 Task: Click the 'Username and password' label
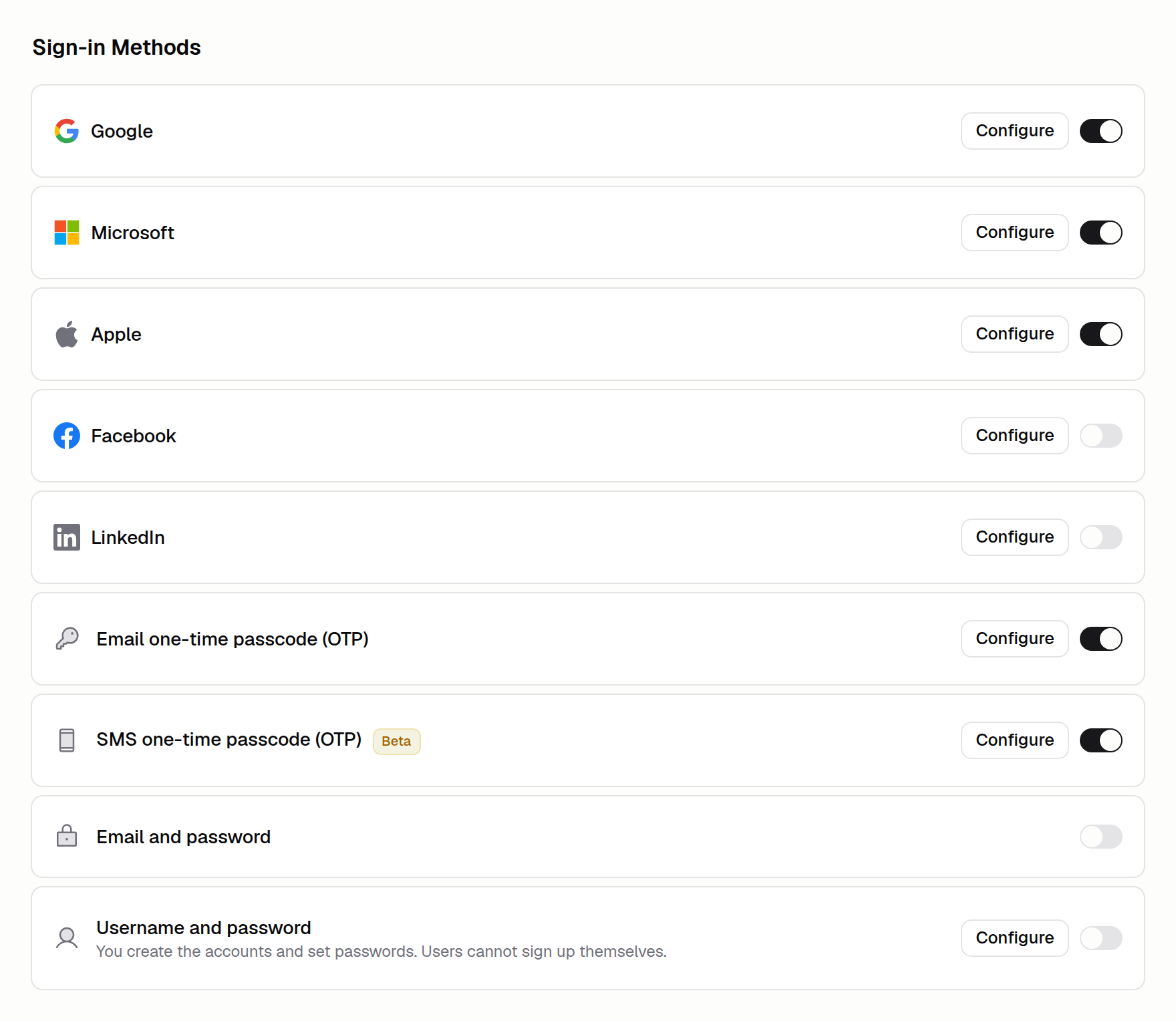[204, 927]
